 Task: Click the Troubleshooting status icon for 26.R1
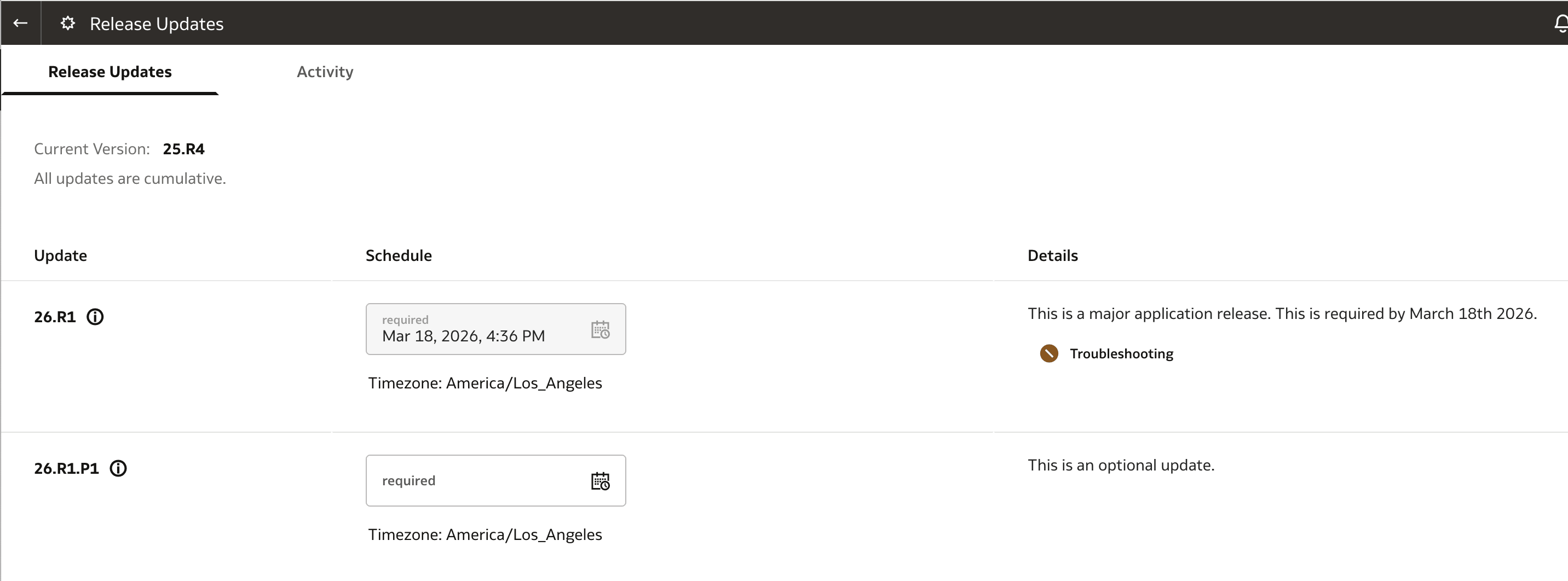(x=1048, y=353)
